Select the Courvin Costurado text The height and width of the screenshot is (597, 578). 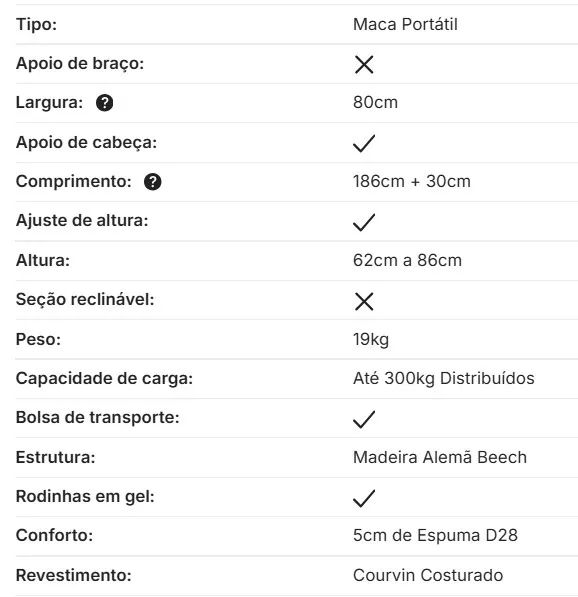(428, 575)
